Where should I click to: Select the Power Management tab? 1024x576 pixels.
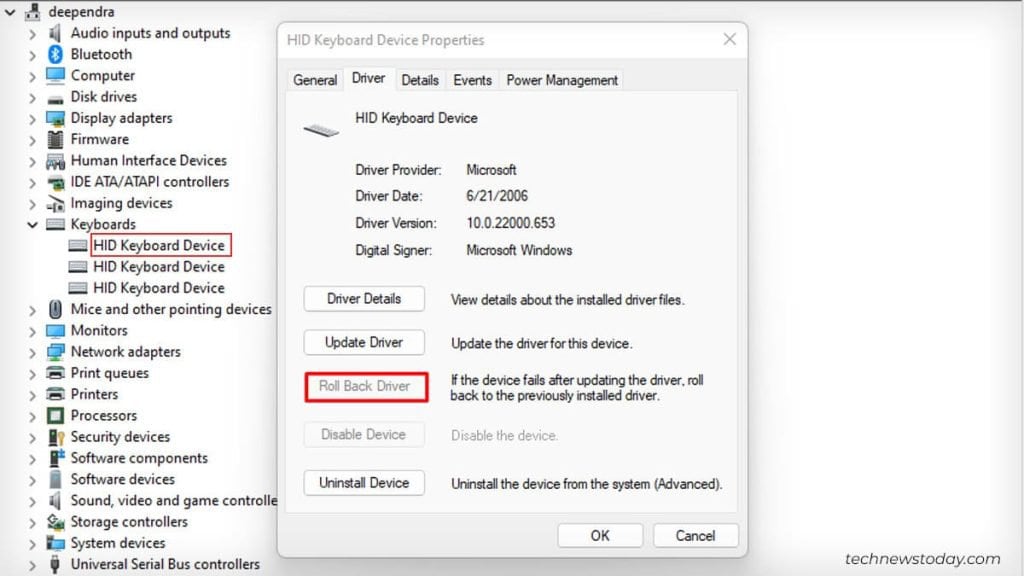(561, 79)
